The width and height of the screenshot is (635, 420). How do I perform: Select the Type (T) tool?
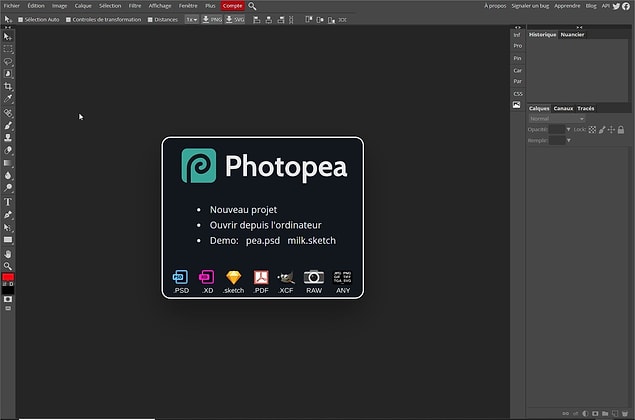pos(8,202)
